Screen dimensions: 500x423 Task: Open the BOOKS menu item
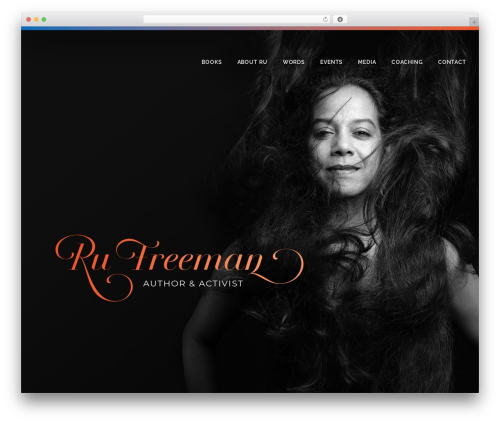point(211,62)
